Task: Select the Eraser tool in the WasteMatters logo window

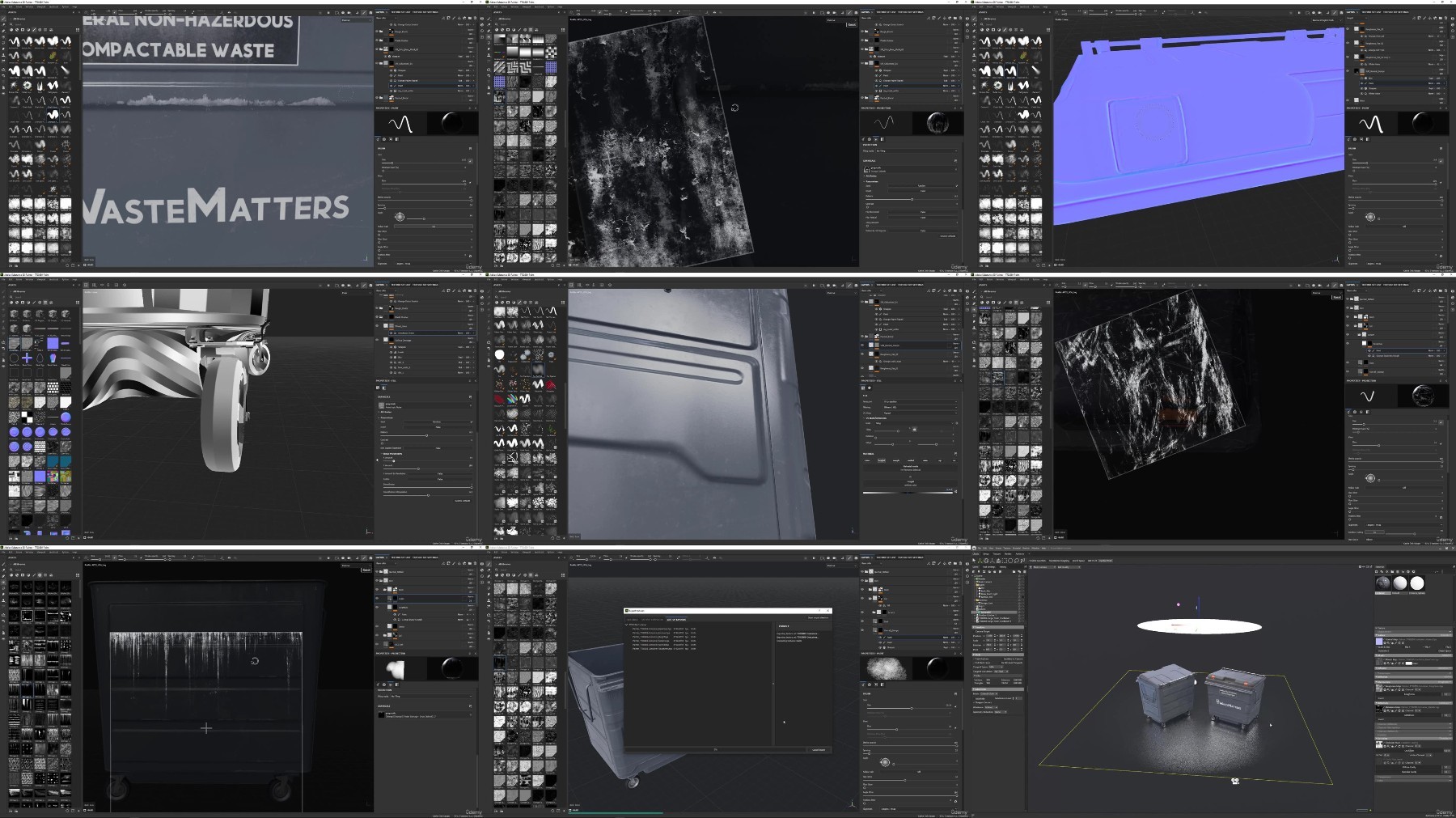Action: click(3, 25)
